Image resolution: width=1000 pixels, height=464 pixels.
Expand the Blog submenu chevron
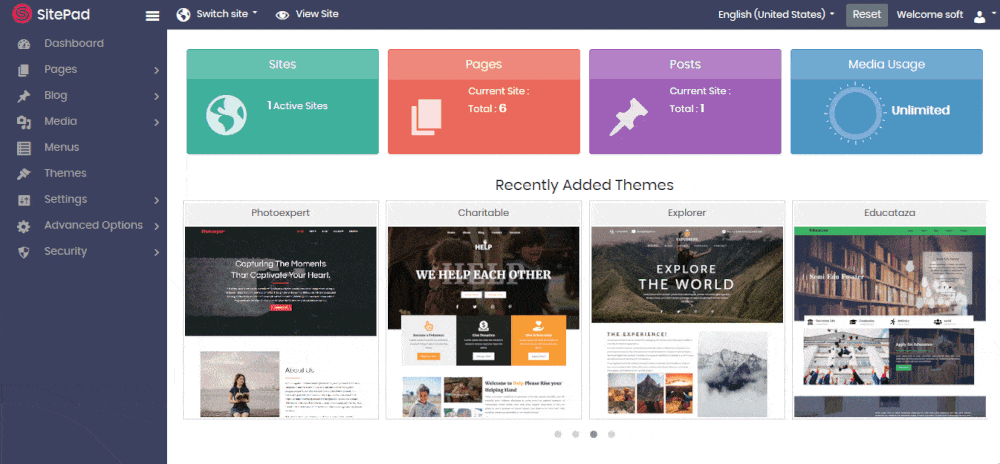tap(156, 96)
